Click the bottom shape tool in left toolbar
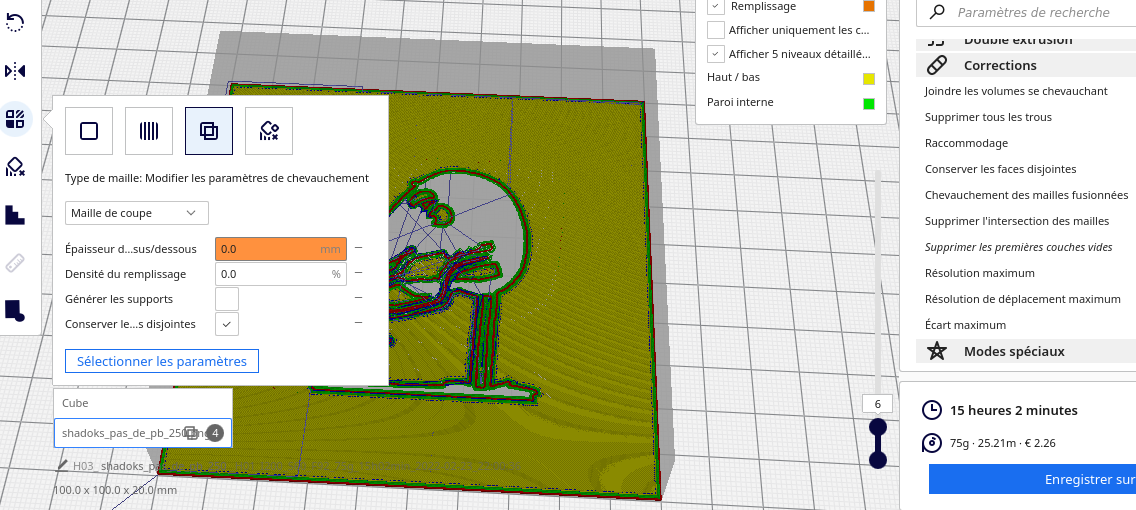Image resolution: width=1136 pixels, height=510 pixels. coord(15,310)
